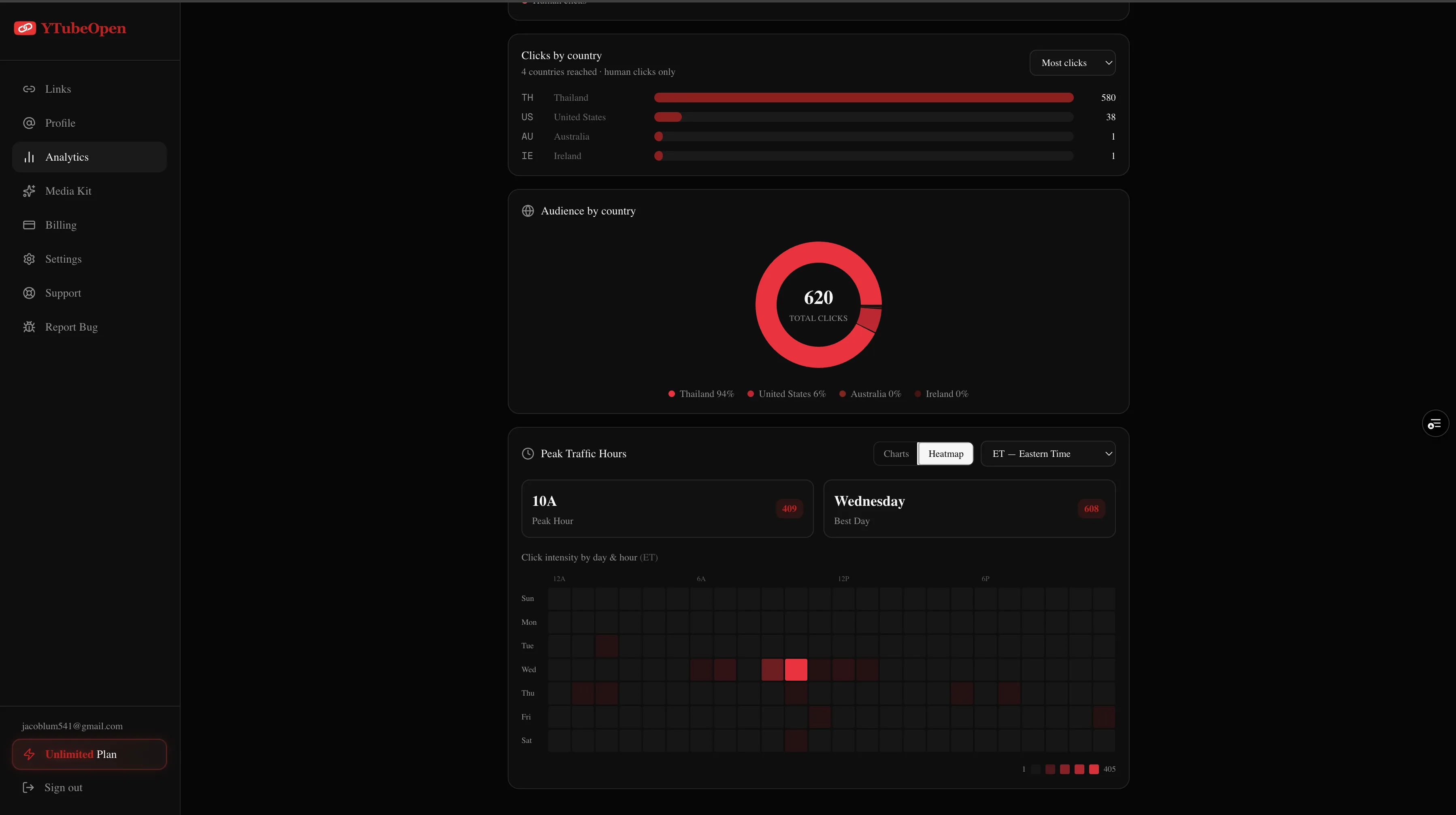The width and height of the screenshot is (1456, 815).
Task: Click the brightest Wednesday 10A heatmap cell
Action: pyautogui.click(x=796, y=669)
